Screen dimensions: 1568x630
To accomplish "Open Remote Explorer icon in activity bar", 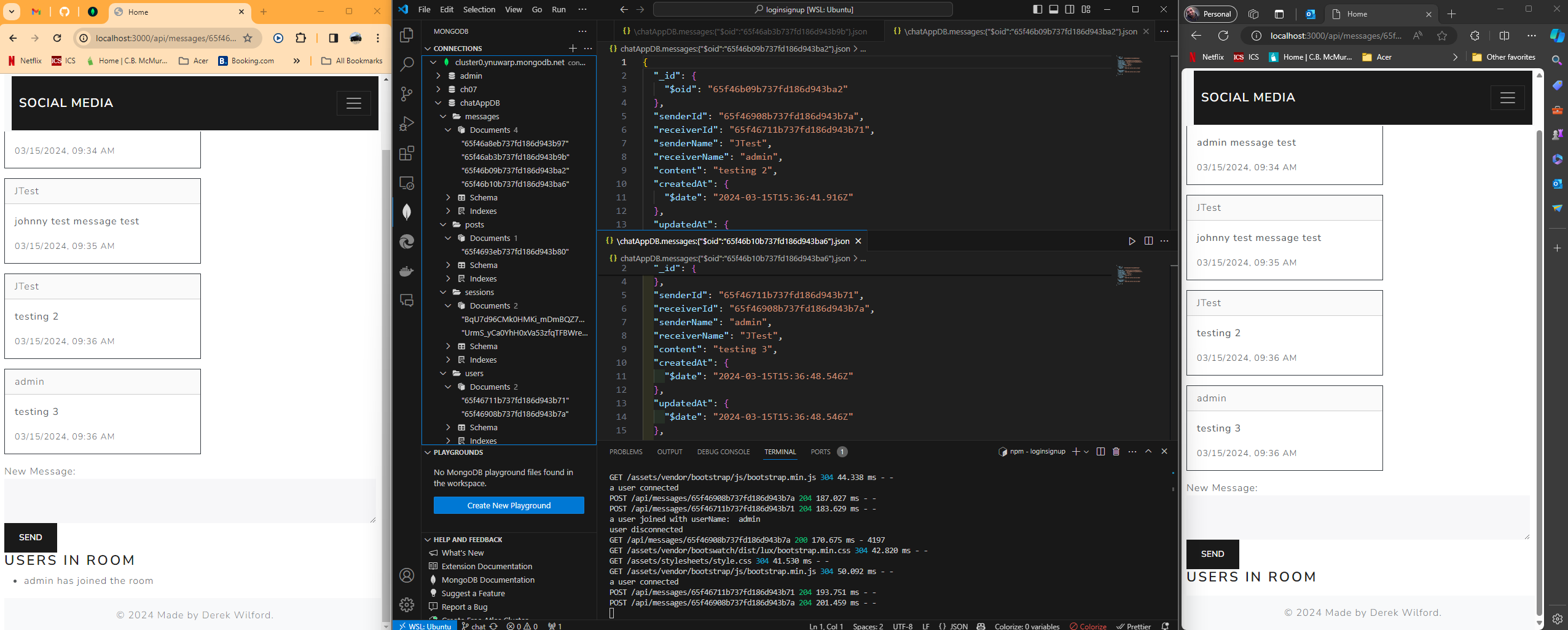I will point(406,183).
